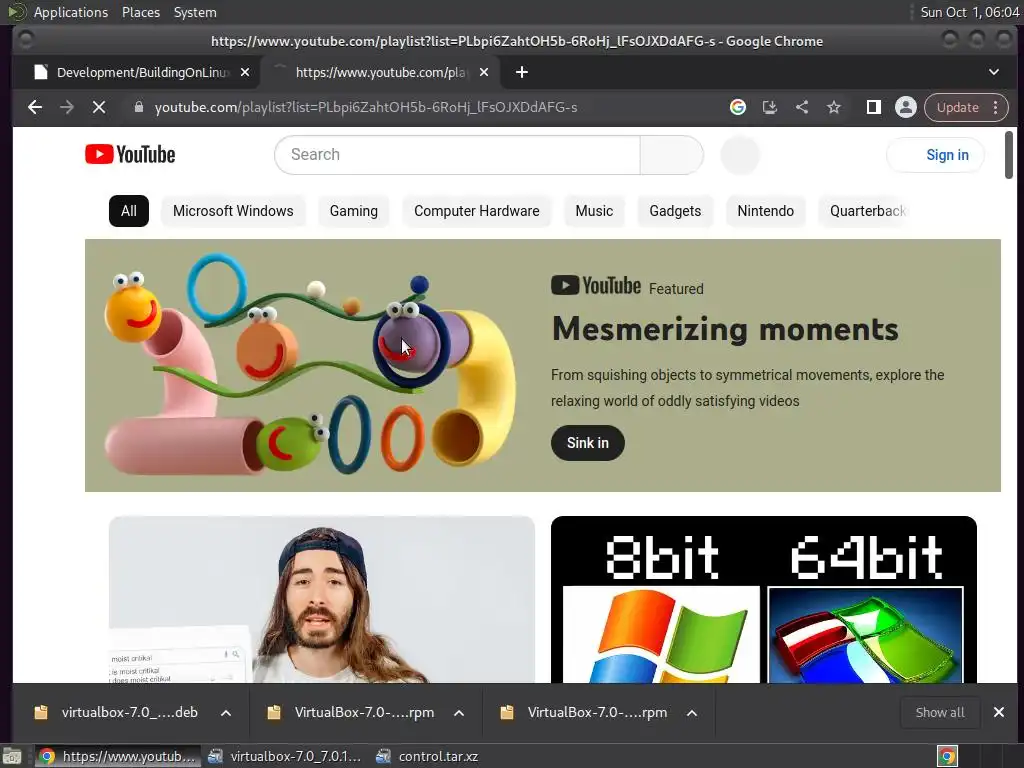Close the YouTube playlist tab

click(484, 72)
